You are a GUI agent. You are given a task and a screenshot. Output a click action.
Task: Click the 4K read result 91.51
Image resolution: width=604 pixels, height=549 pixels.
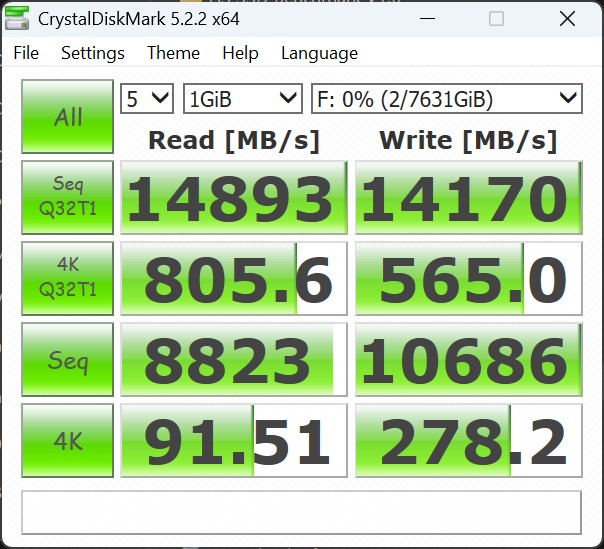coord(234,442)
